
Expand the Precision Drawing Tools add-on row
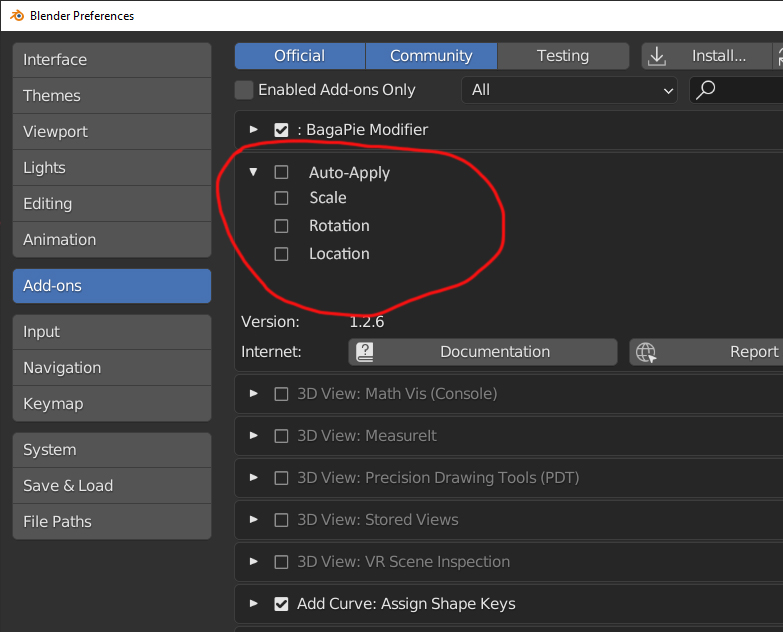tap(254, 477)
